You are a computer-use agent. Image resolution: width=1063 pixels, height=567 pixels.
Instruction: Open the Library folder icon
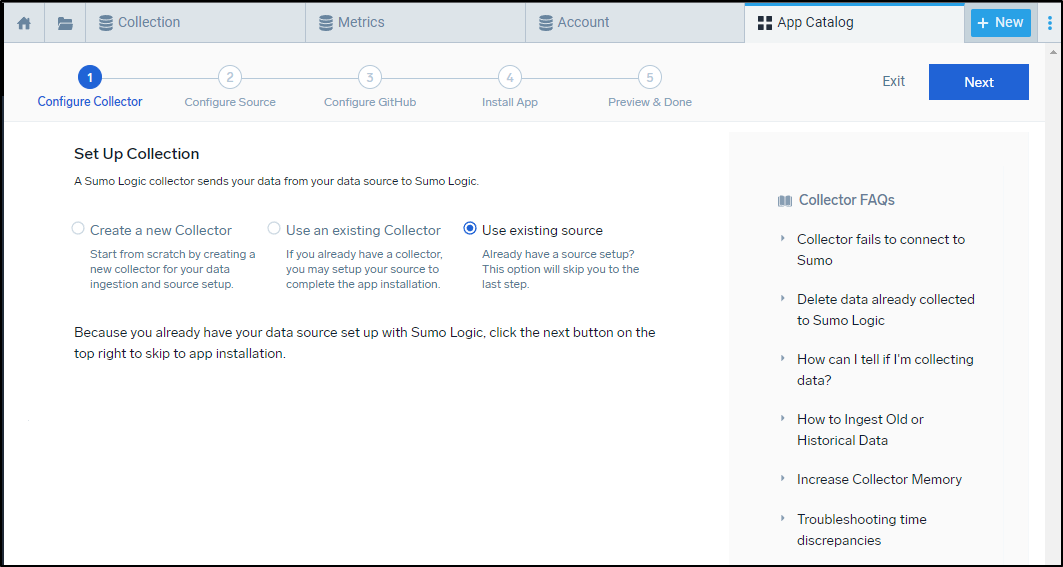click(x=65, y=23)
